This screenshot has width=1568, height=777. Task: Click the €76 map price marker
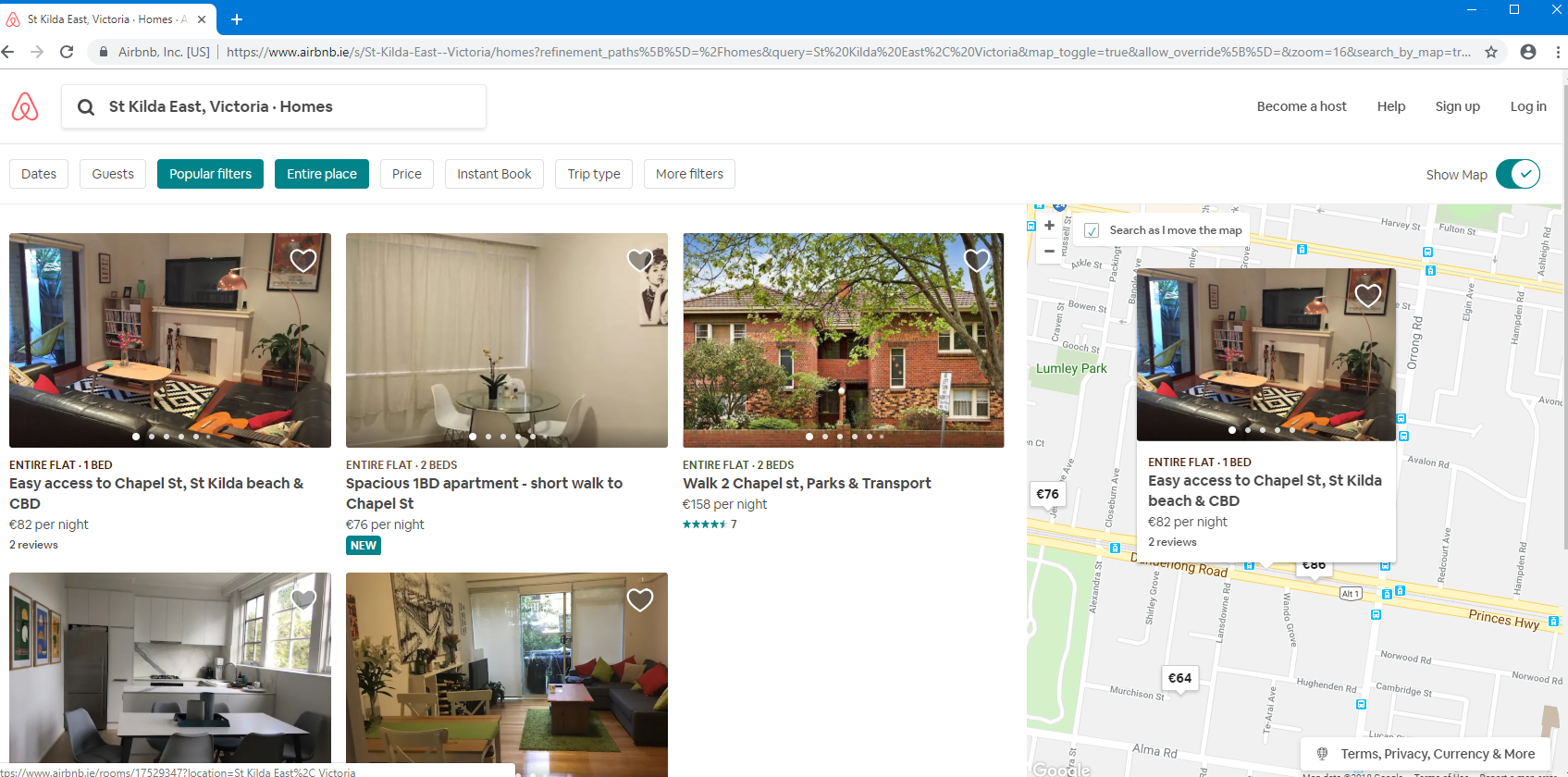tap(1047, 494)
